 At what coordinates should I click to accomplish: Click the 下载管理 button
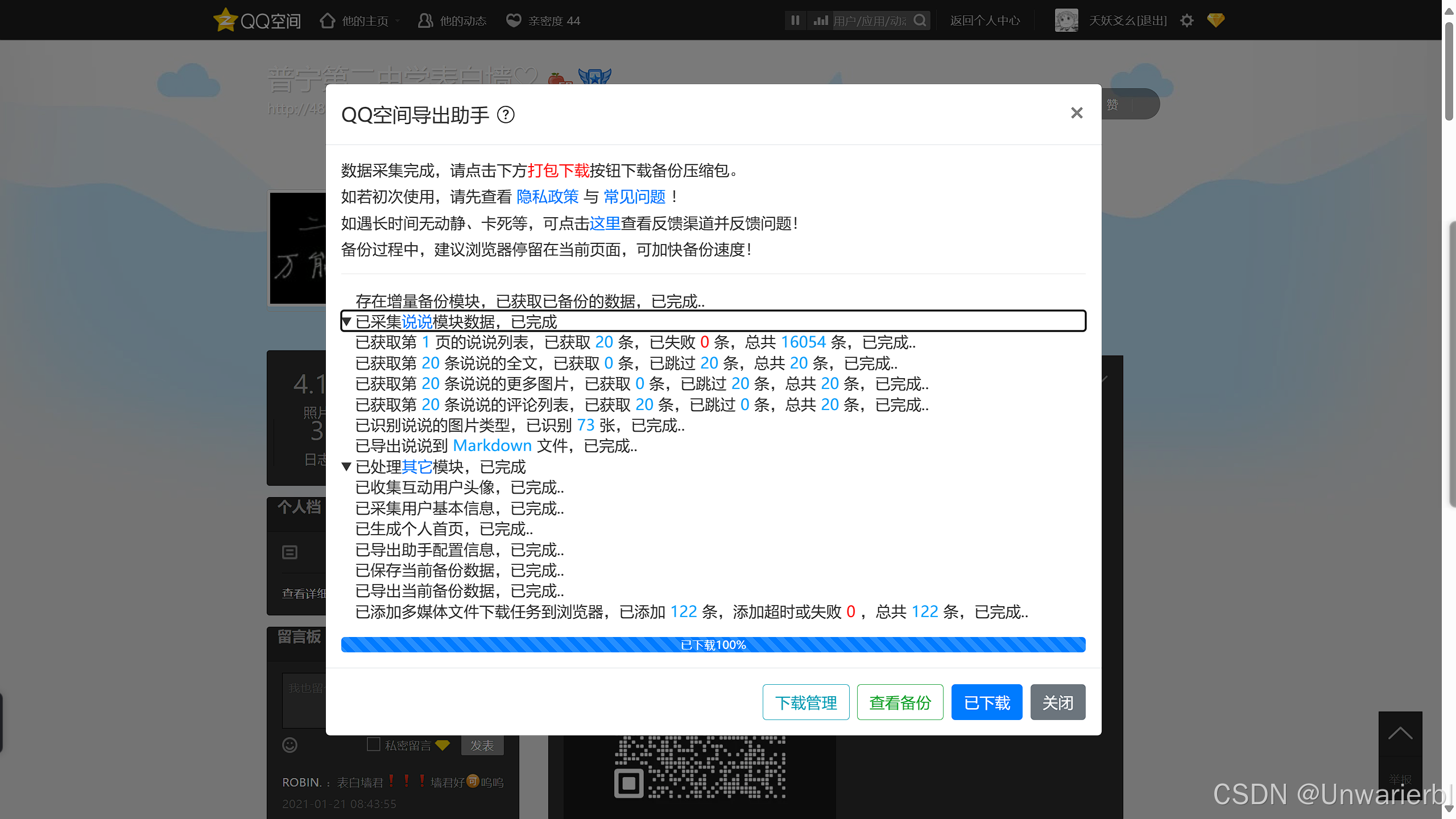806,702
